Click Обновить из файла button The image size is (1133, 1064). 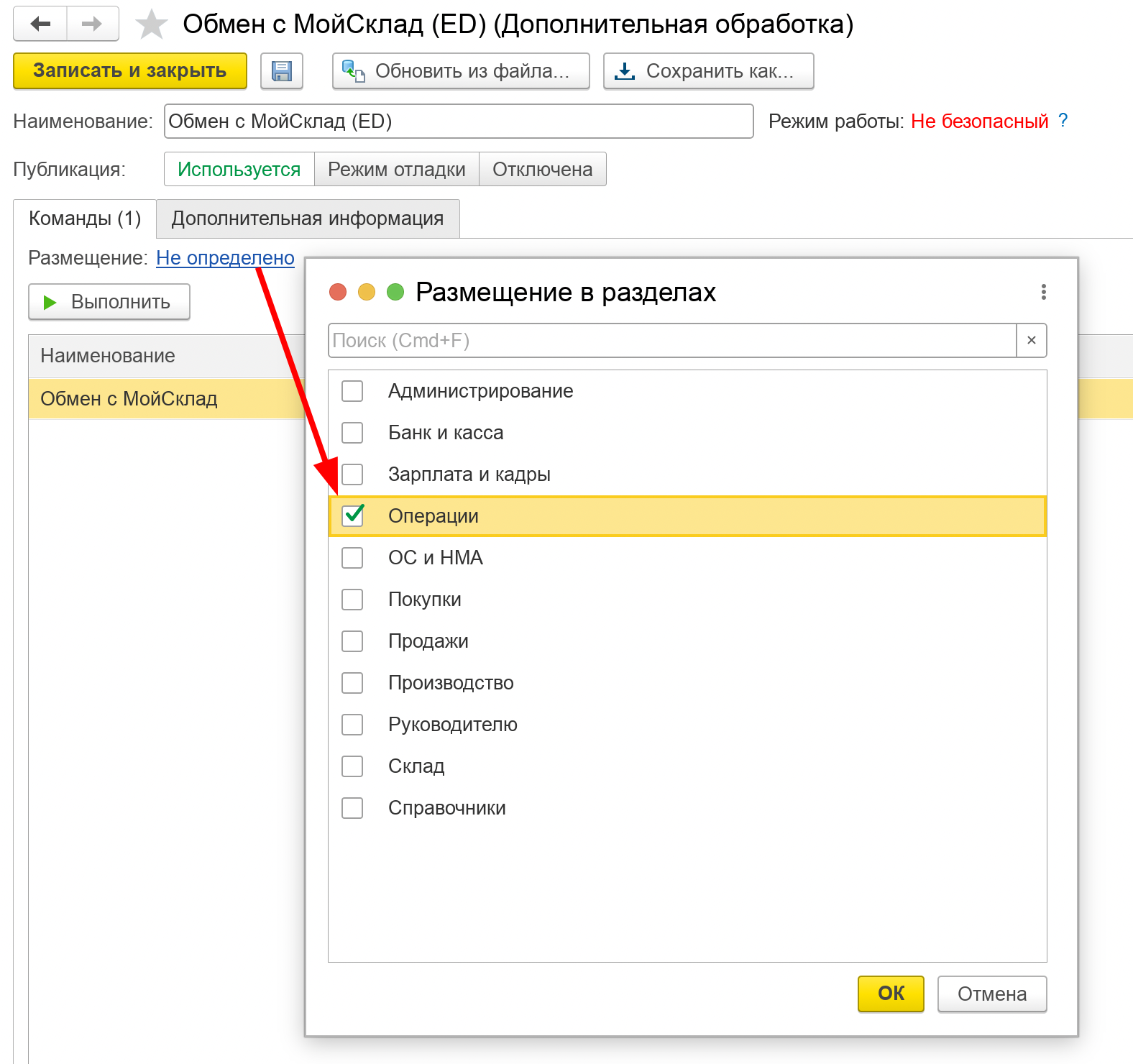461,71
